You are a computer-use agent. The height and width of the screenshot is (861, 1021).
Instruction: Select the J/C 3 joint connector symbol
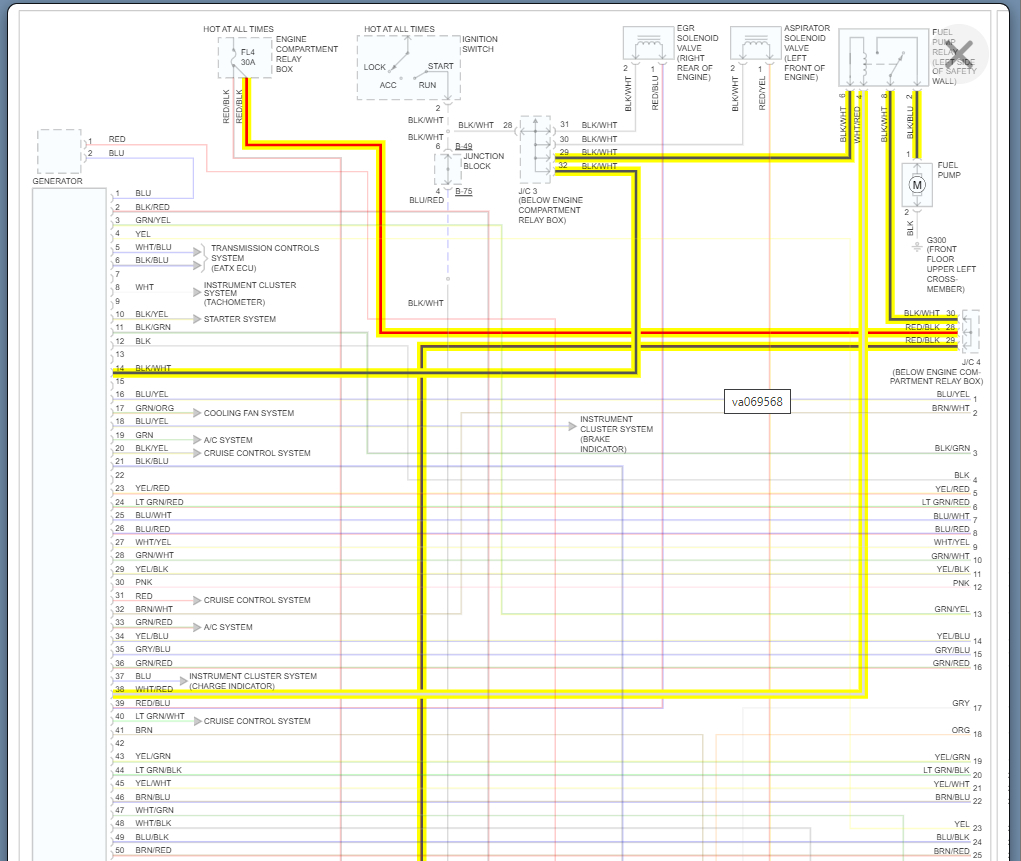(x=535, y=150)
